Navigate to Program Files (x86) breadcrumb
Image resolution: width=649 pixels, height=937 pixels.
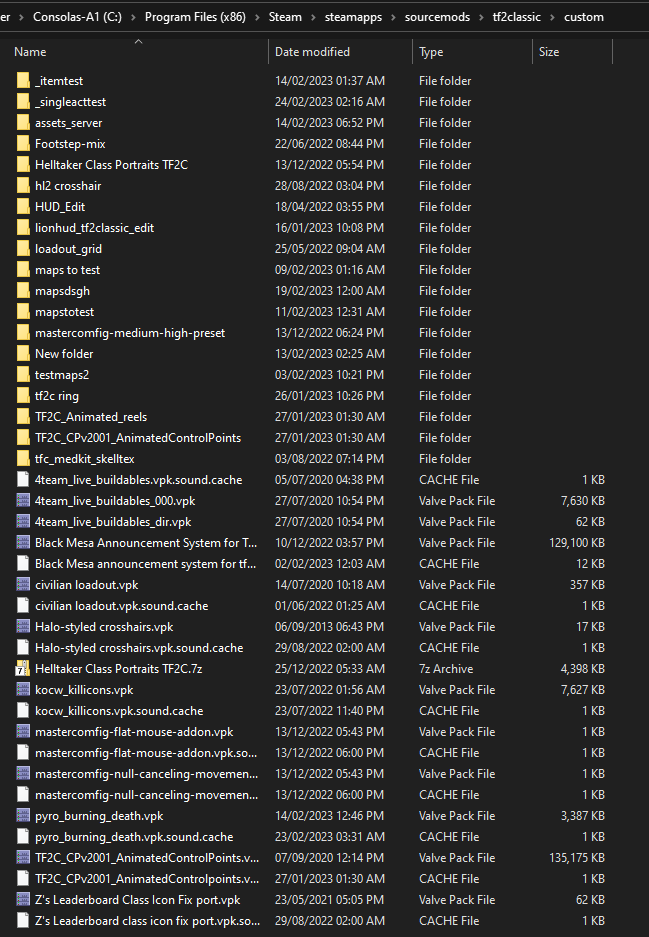[x=195, y=17]
